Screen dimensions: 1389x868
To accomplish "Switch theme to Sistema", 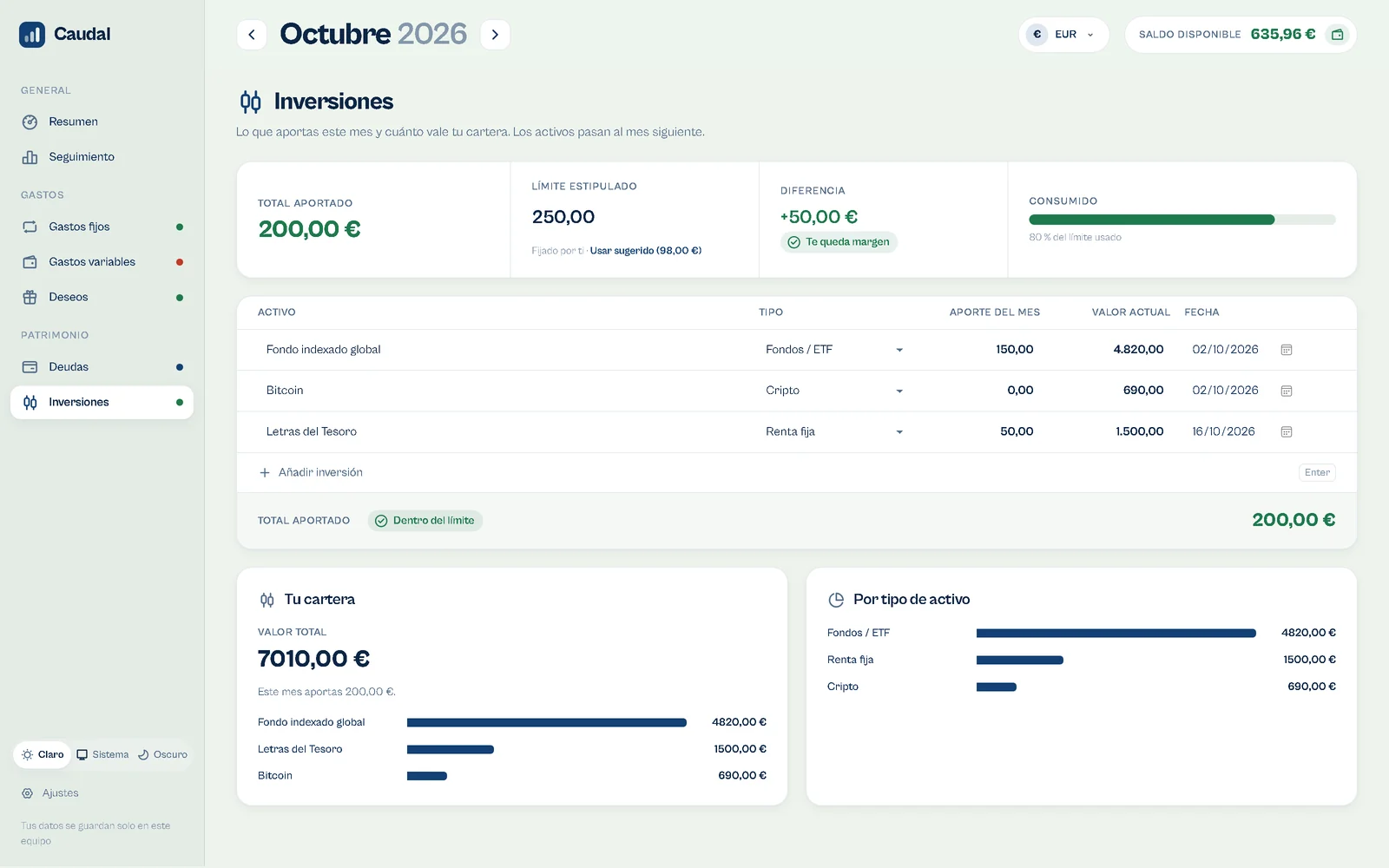I will pyautogui.click(x=102, y=755).
